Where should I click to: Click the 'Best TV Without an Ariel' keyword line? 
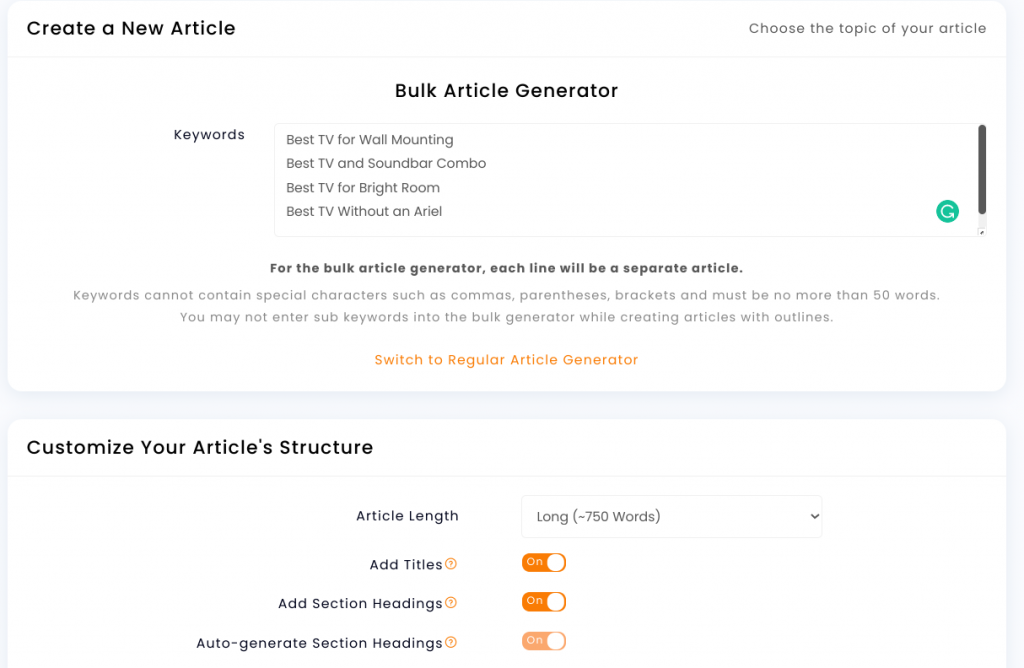364,212
